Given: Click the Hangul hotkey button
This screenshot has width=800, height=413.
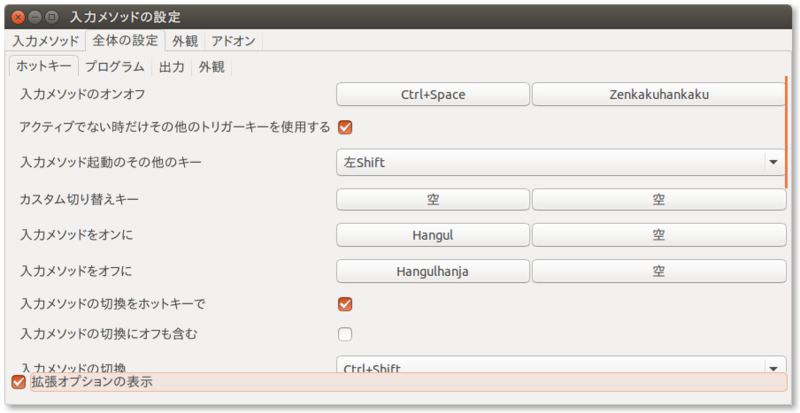Looking at the screenshot, I should pyautogui.click(x=433, y=235).
